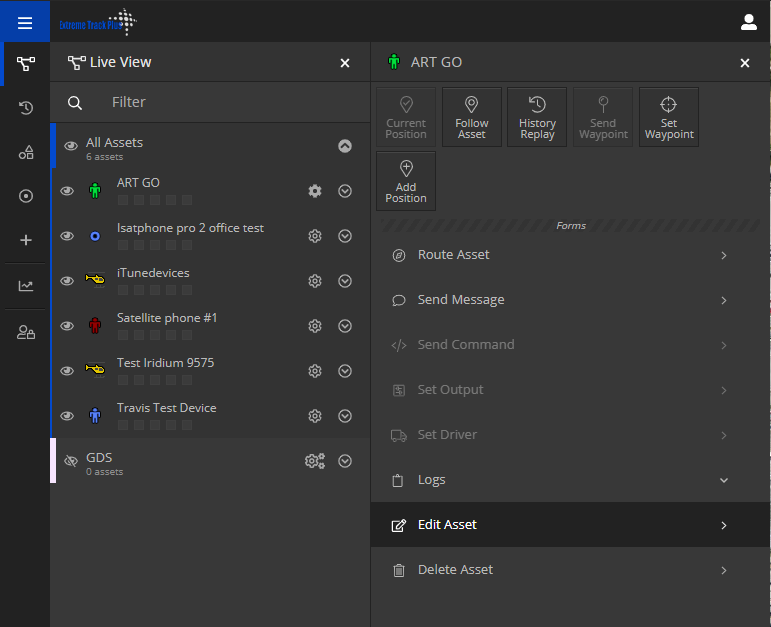Click the Add Position button

pos(406,181)
